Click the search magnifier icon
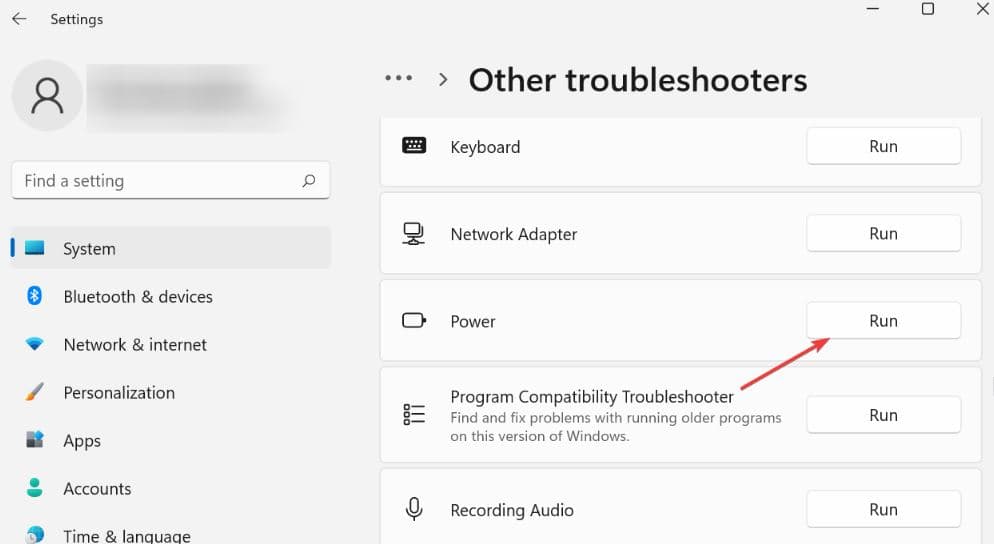The image size is (994, 544). pos(309,181)
